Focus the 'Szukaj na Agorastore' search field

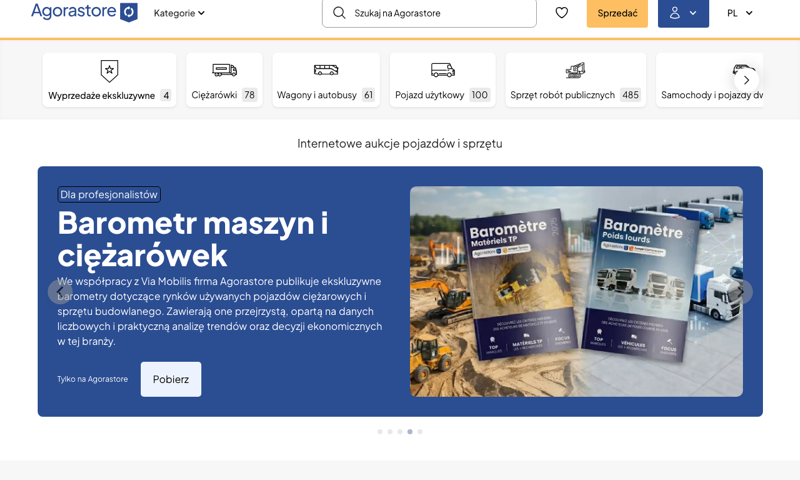[x=429, y=13]
